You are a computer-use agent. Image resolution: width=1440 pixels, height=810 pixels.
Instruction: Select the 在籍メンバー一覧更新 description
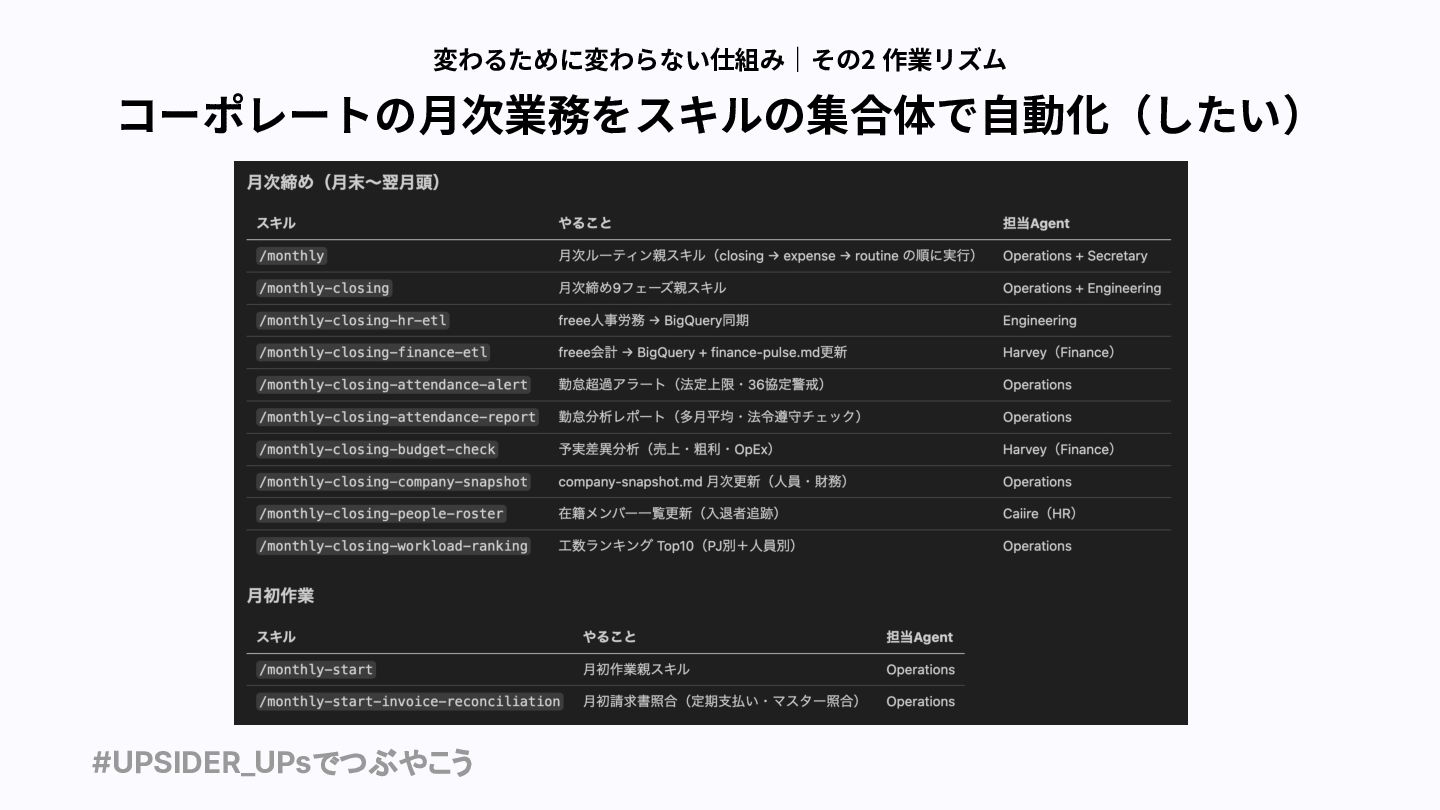tap(669, 514)
